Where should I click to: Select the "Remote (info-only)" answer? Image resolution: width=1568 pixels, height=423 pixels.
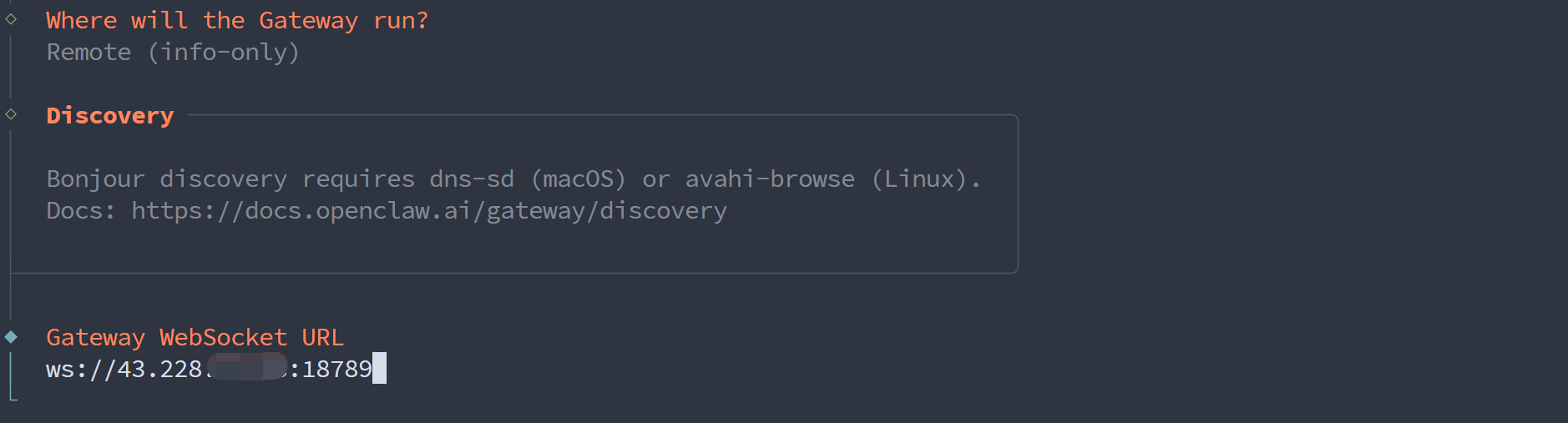pos(173,53)
